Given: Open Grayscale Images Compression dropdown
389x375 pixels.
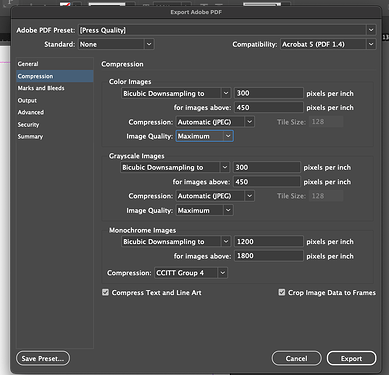Looking at the screenshot, I should pyautogui.click(x=215, y=196).
